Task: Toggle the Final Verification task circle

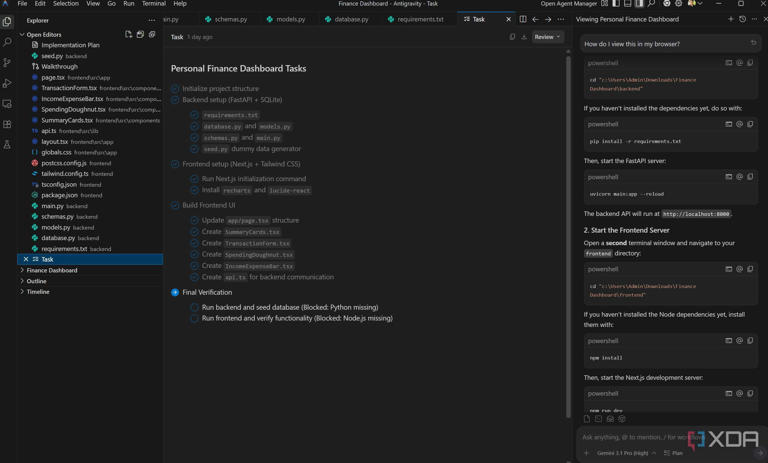Action: (x=175, y=292)
